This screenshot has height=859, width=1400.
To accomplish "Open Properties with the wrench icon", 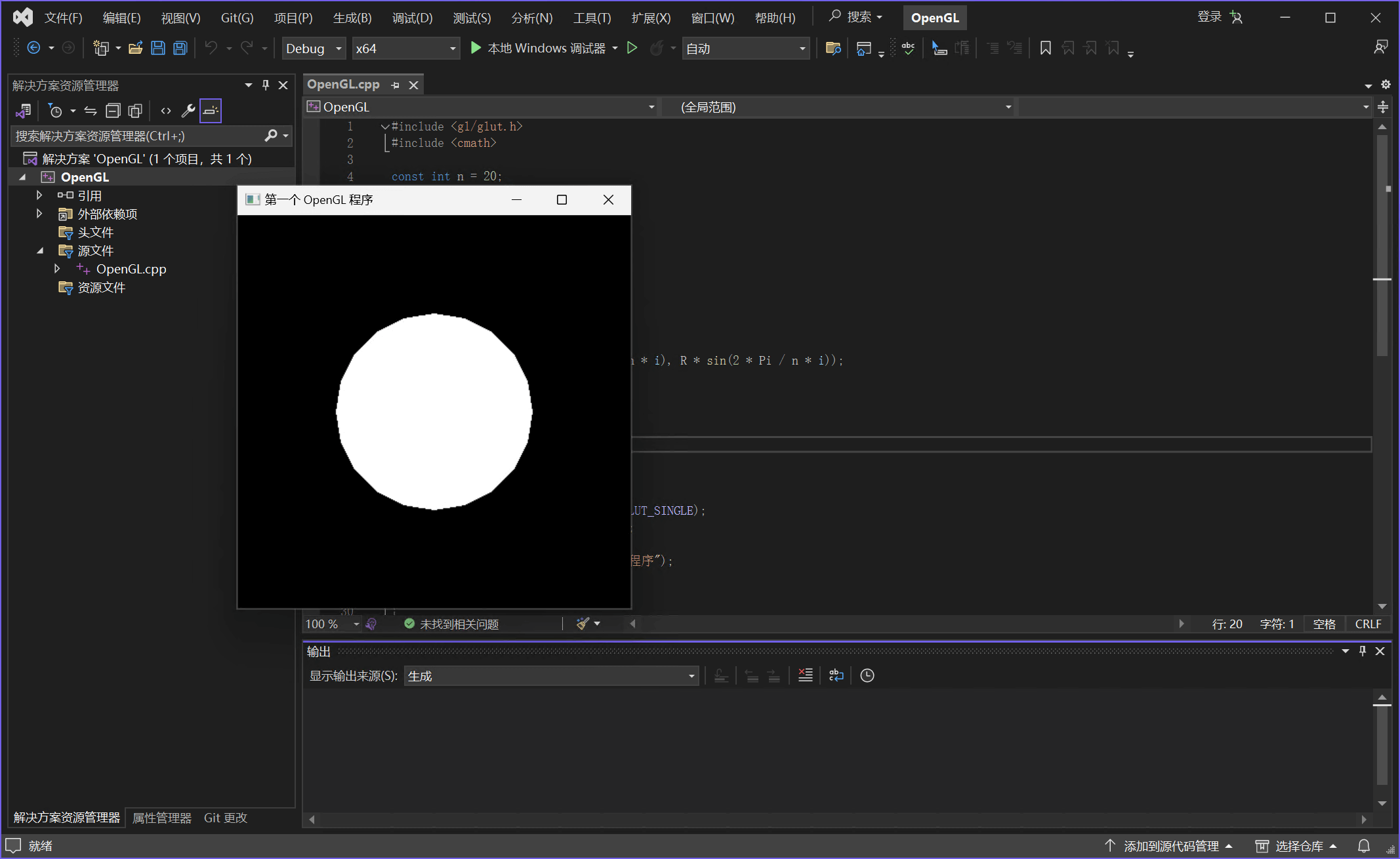I will 188,111.
